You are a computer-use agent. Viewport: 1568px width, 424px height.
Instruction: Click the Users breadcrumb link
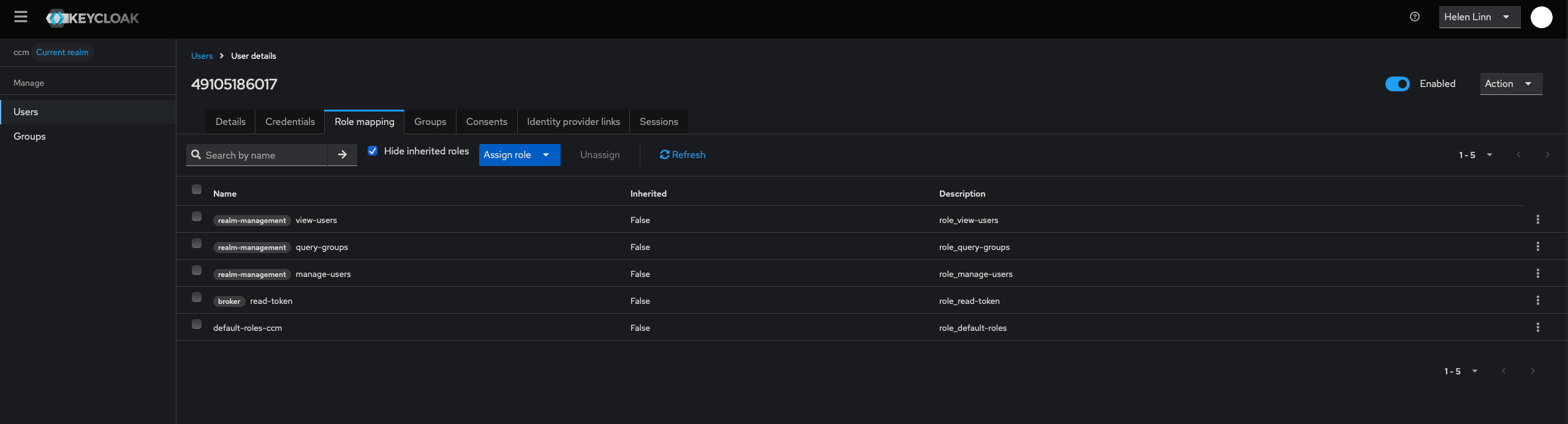tap(202, 56)
